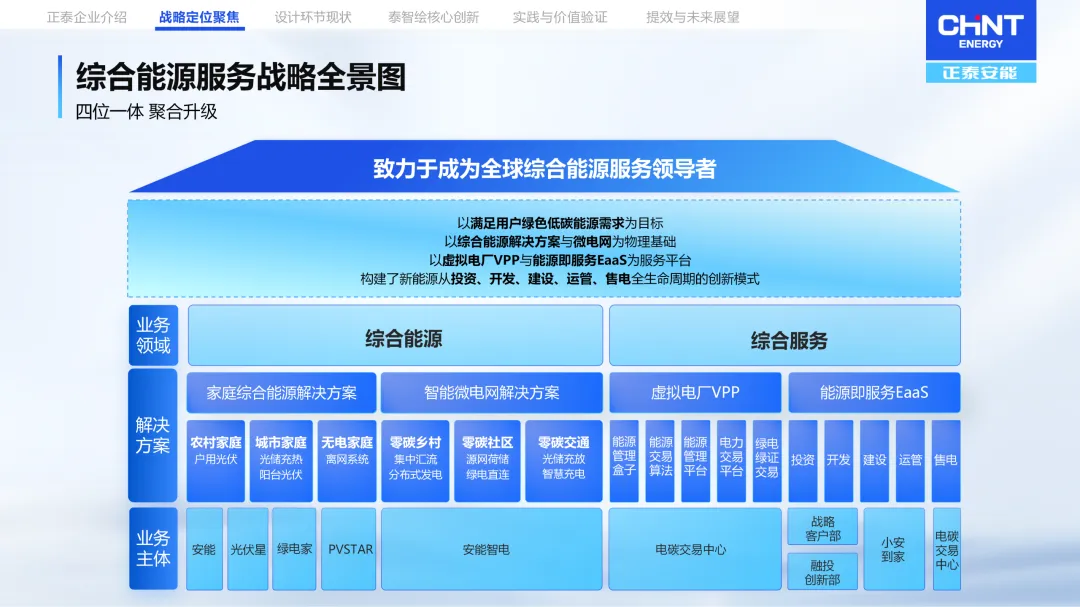This screenshot has height=607, width=1080.
Task: Select the 城市家庭 tile
Action: pos(281,461)
